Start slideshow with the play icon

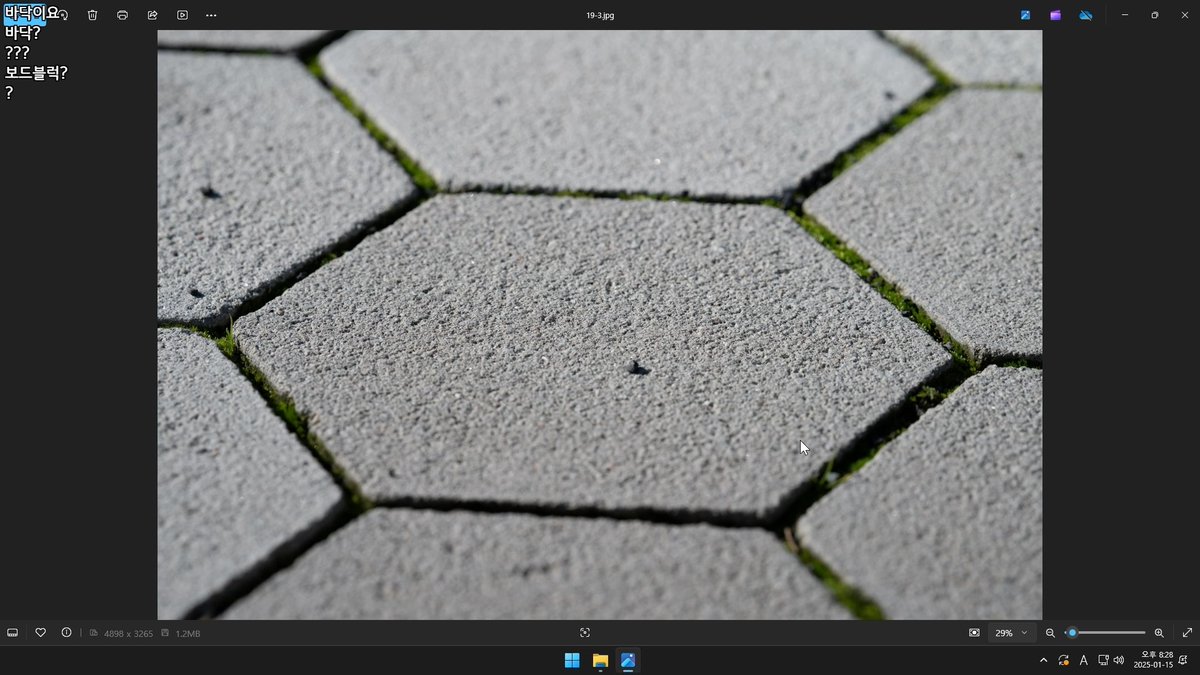pos(182,15)
